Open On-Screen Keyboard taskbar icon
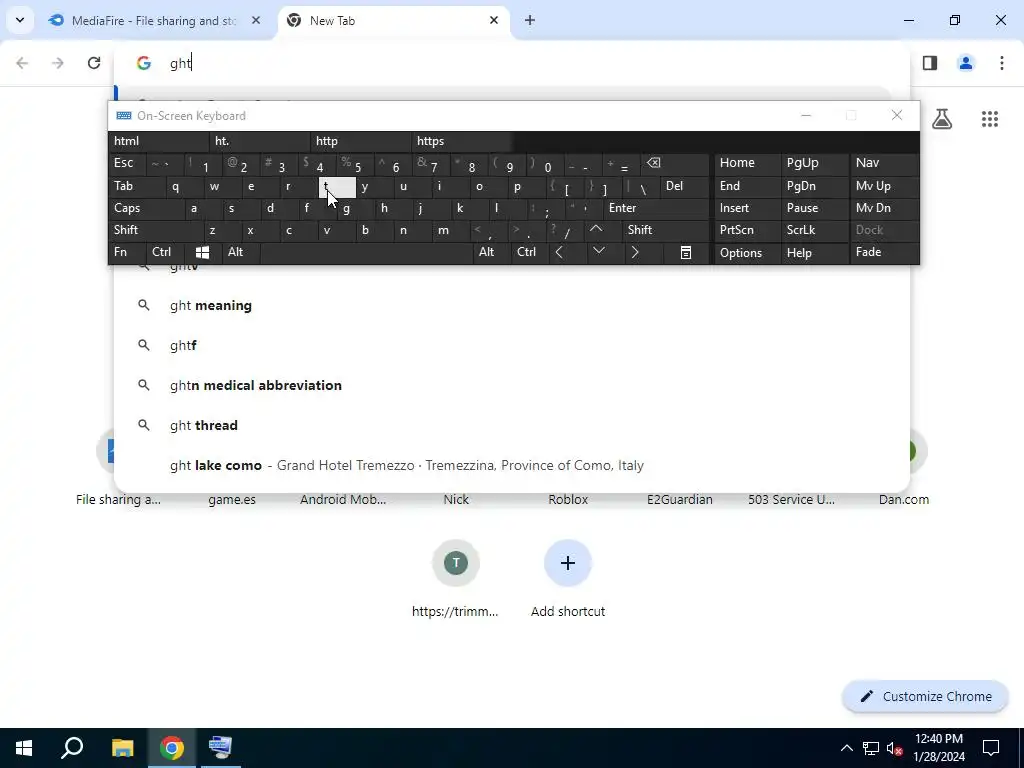 coord(221,748)
